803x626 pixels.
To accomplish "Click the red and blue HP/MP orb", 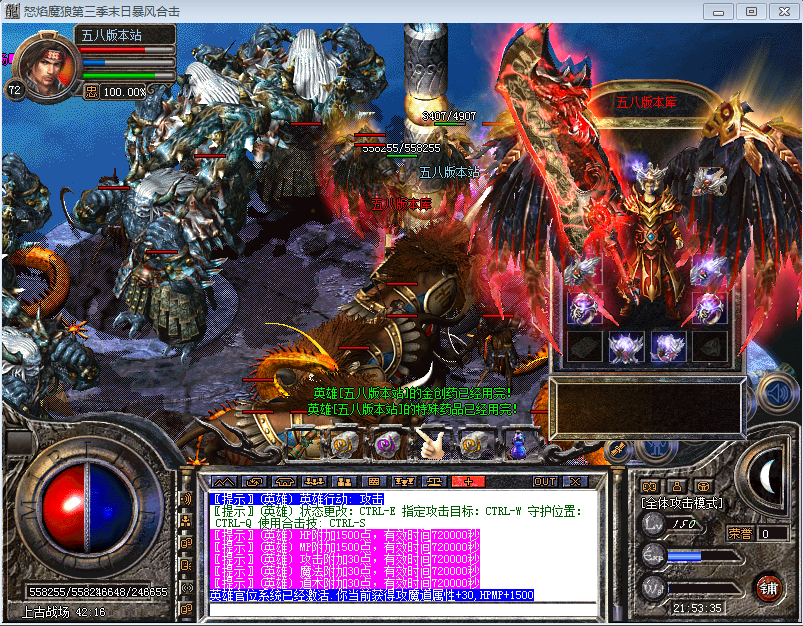I will tap(87, 508).
